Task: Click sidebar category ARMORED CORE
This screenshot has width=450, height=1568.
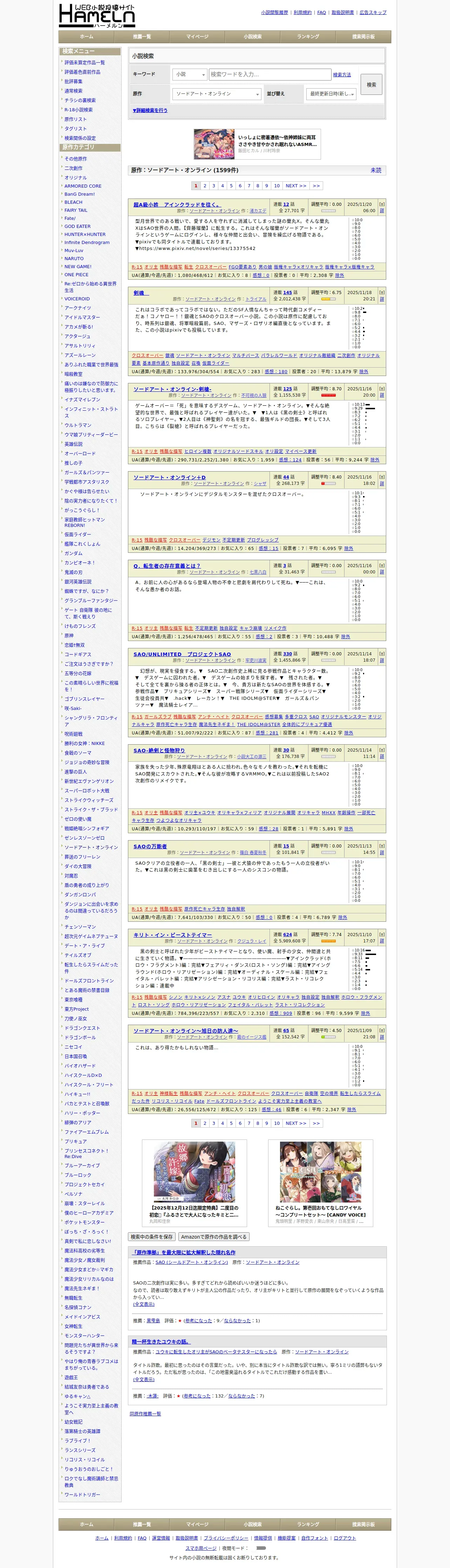Action: tap(83, 186)
